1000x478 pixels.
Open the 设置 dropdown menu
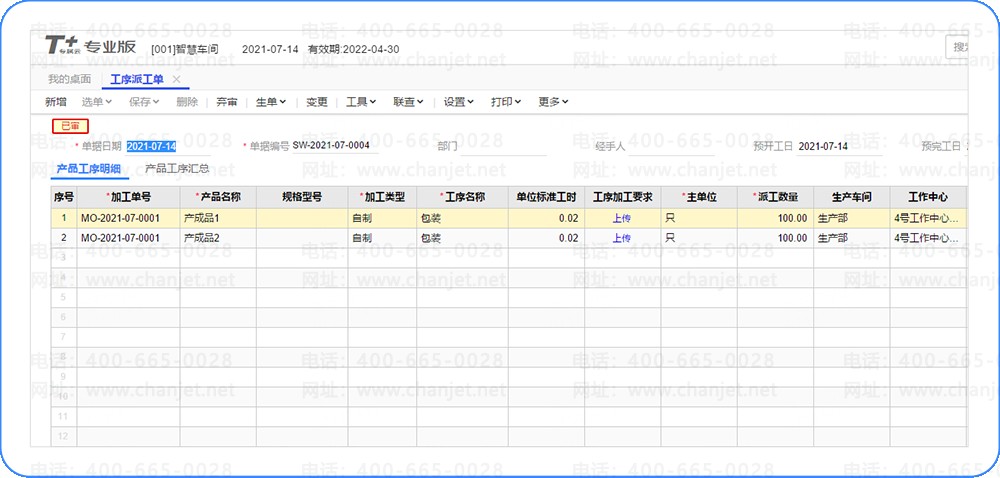459,102
